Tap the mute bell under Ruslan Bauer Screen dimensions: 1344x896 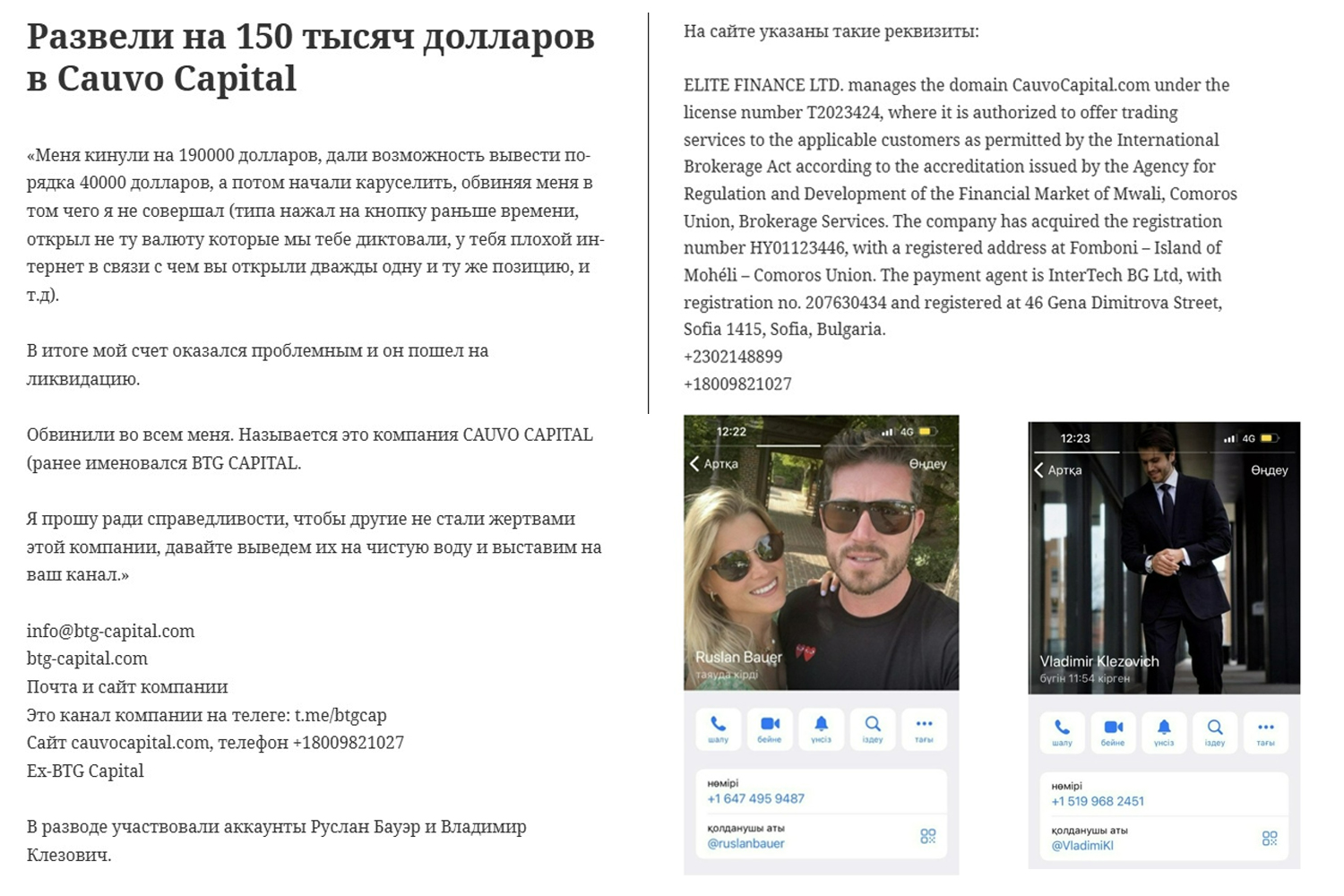[821, 728]
